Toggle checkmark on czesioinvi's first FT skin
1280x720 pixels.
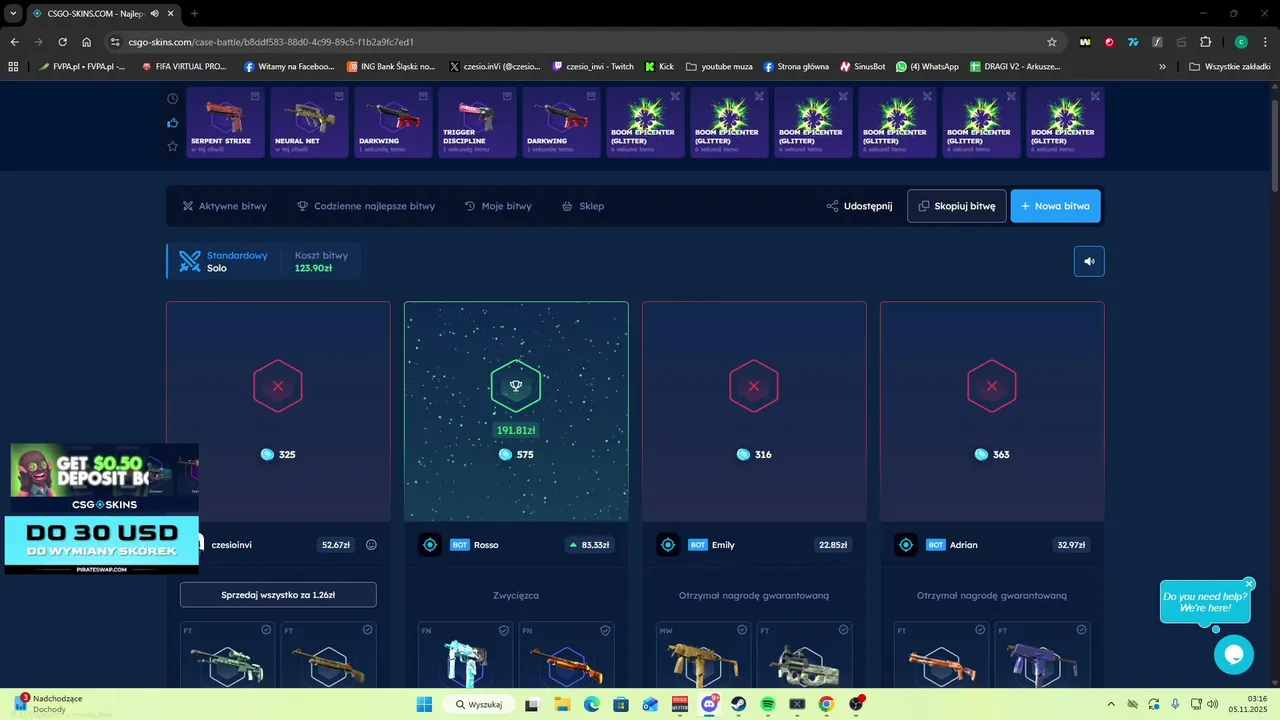[266, 630]
